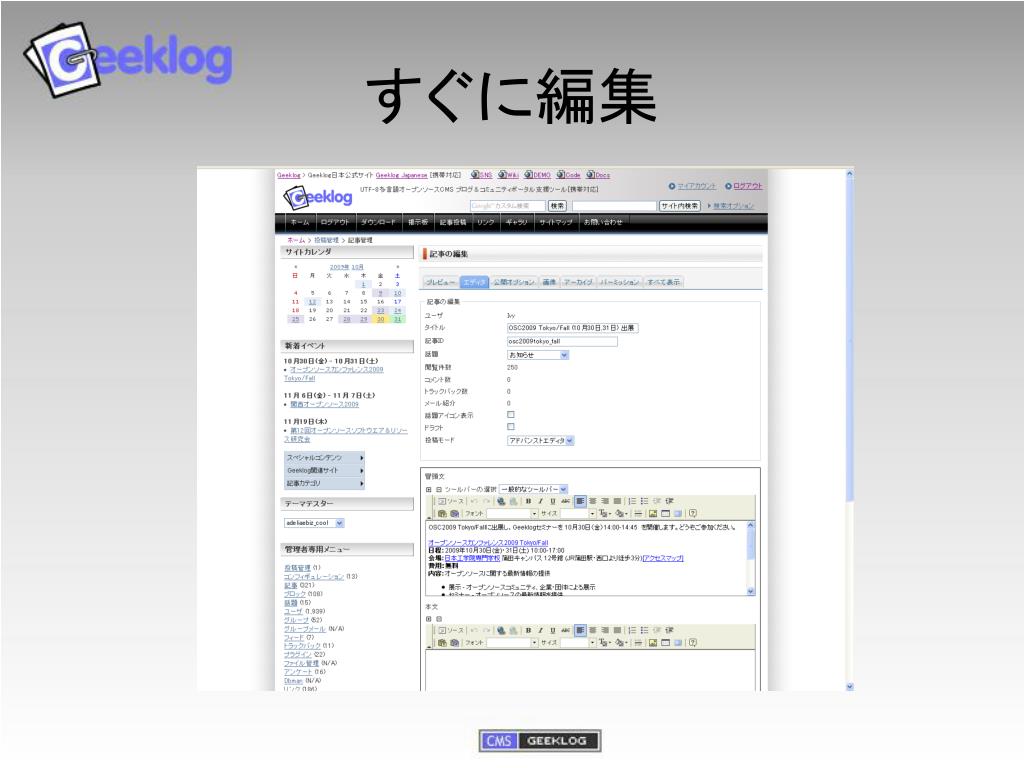Image resolution: width=1024 pixels, height=768 pixels.
Task: Open the ツールバーの選択 dropdown
Action: (534, 489)
